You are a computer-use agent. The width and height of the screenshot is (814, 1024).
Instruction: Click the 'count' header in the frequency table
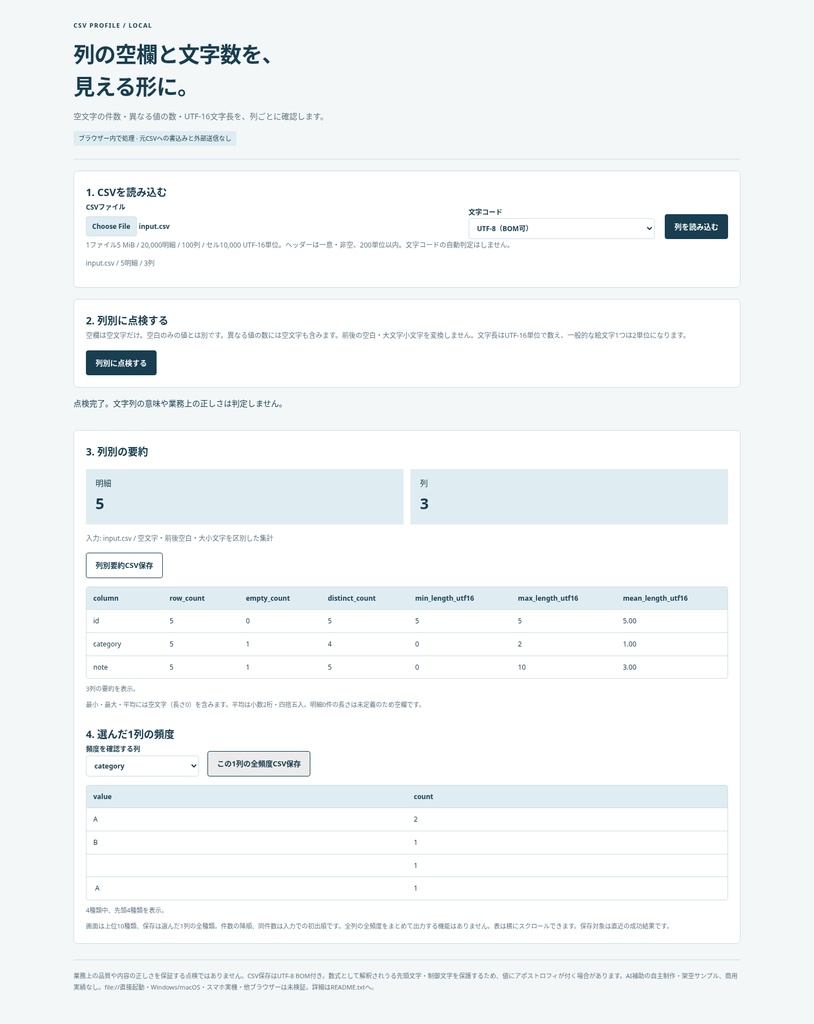(423, 797)
